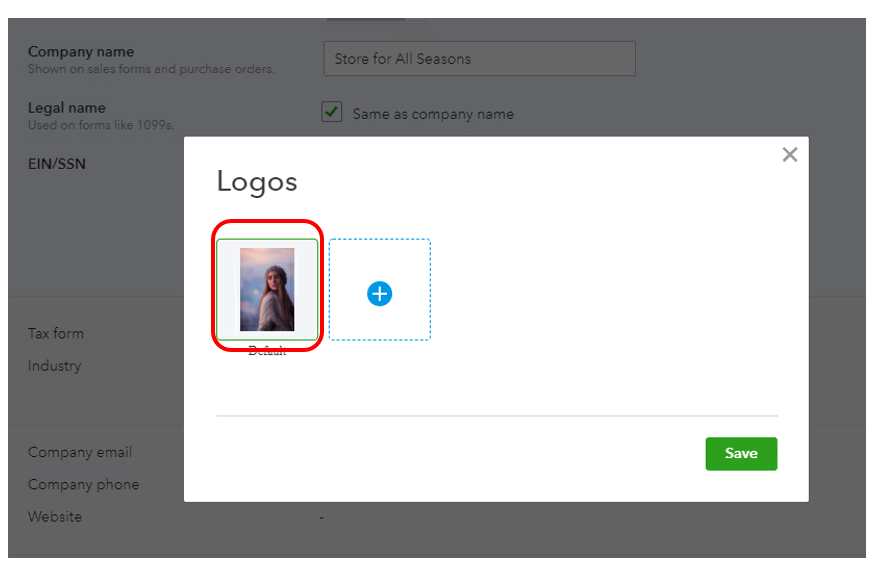The image size is (896, 581).
Task: Toggle the Same as company name checkbox
Action: click(x=331, y=112)
